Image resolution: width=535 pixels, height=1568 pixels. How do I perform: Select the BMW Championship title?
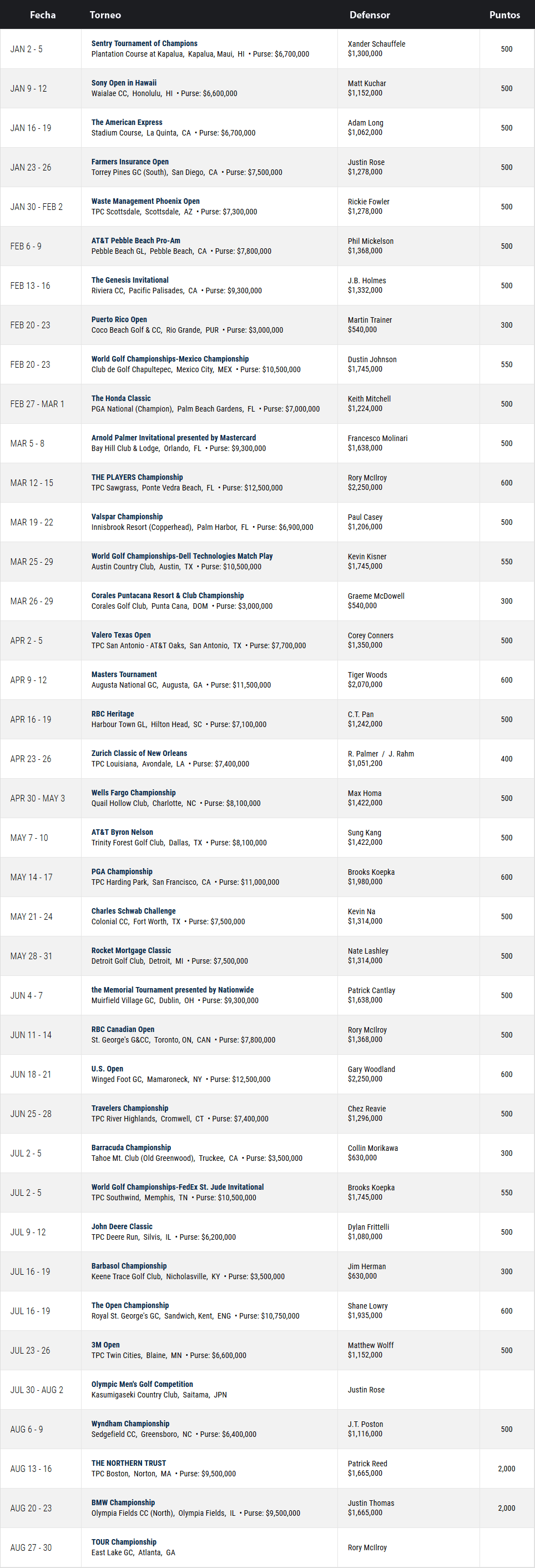click(123, 1502)
